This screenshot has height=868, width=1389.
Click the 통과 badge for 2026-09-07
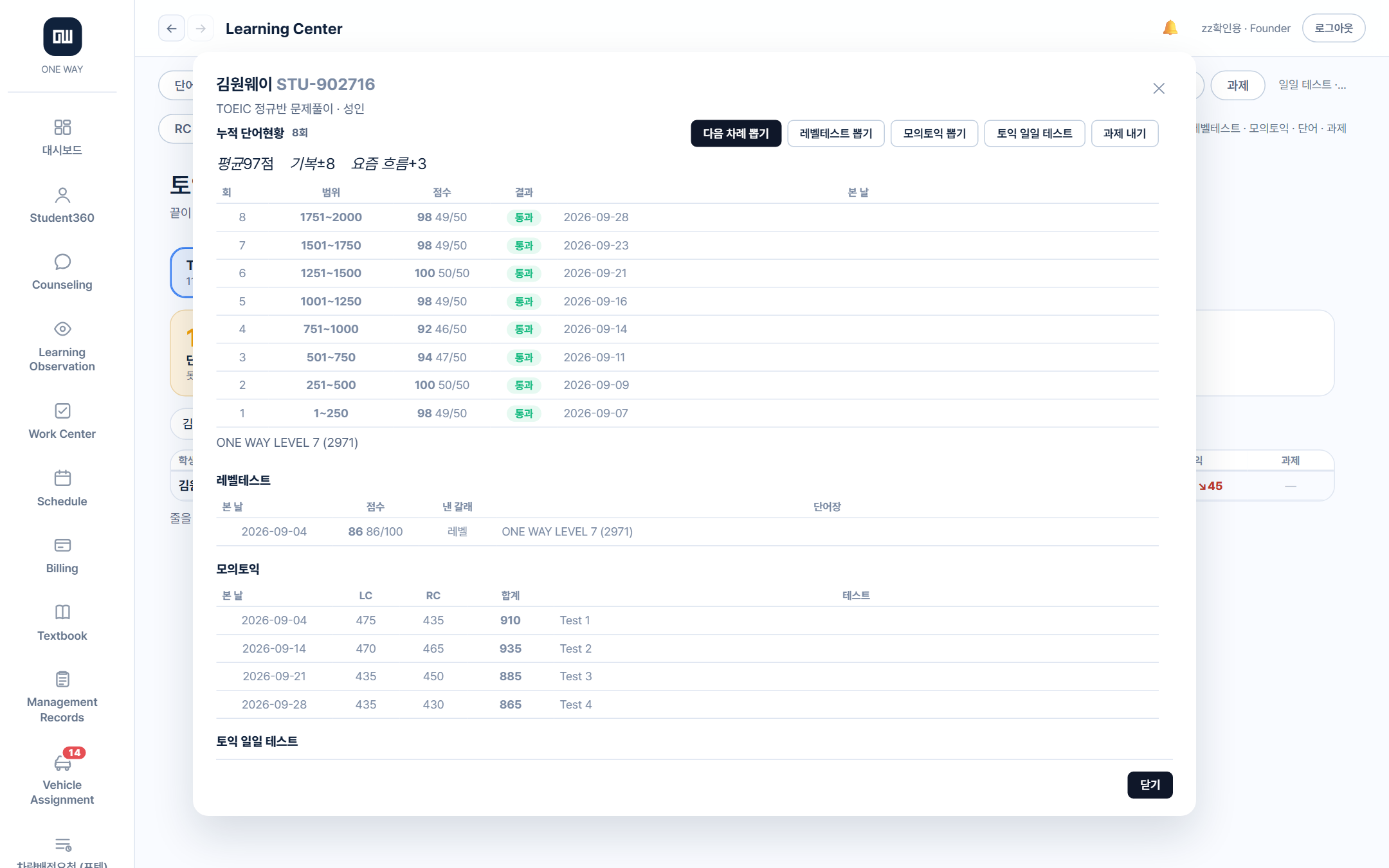point(523,413)
